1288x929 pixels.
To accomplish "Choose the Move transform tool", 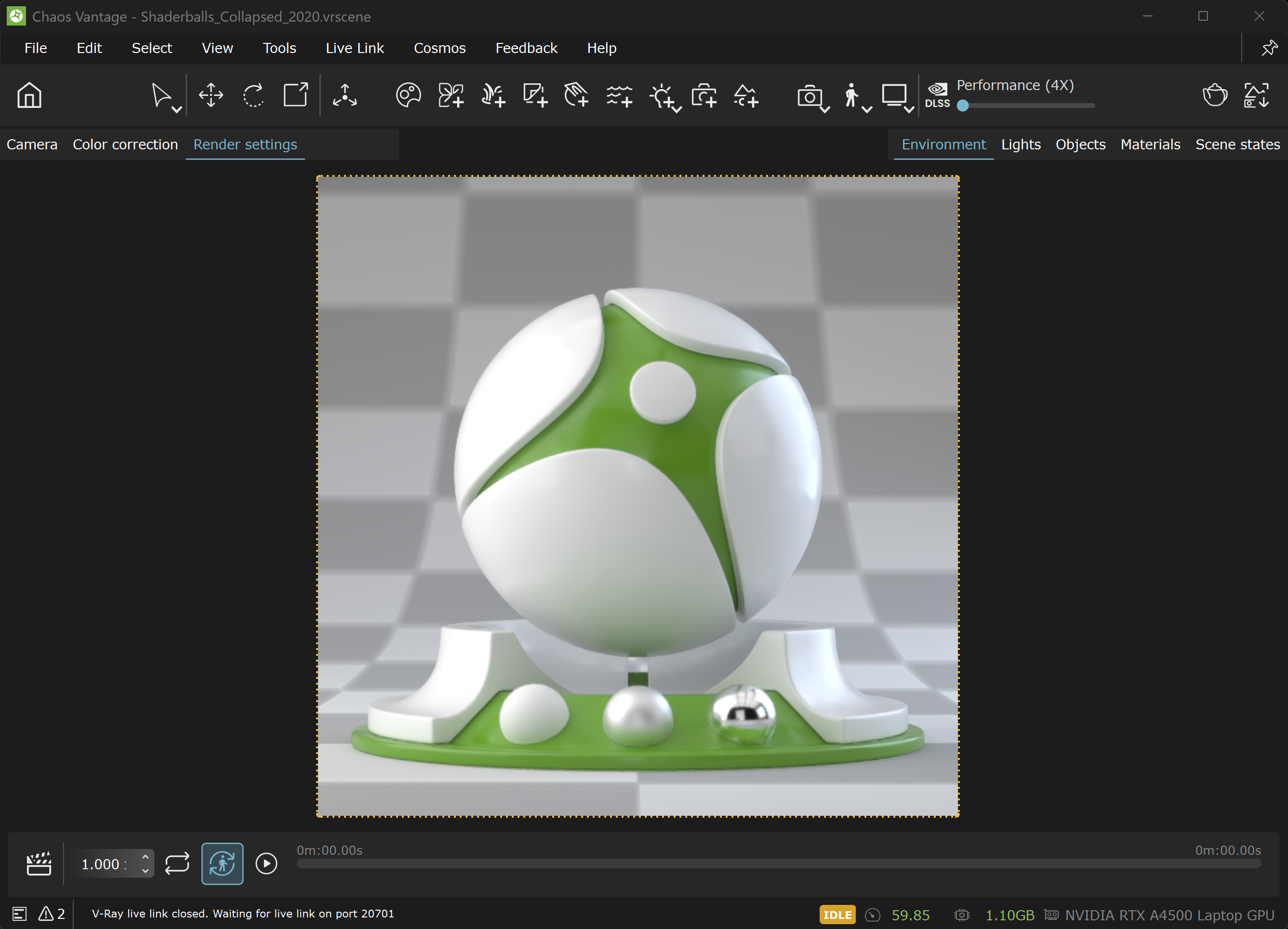I will tap(211, 95).
